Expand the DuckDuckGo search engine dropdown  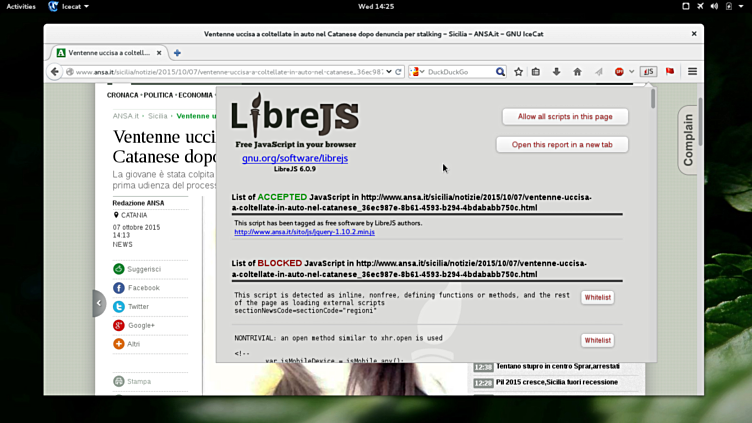click(417, 72)
